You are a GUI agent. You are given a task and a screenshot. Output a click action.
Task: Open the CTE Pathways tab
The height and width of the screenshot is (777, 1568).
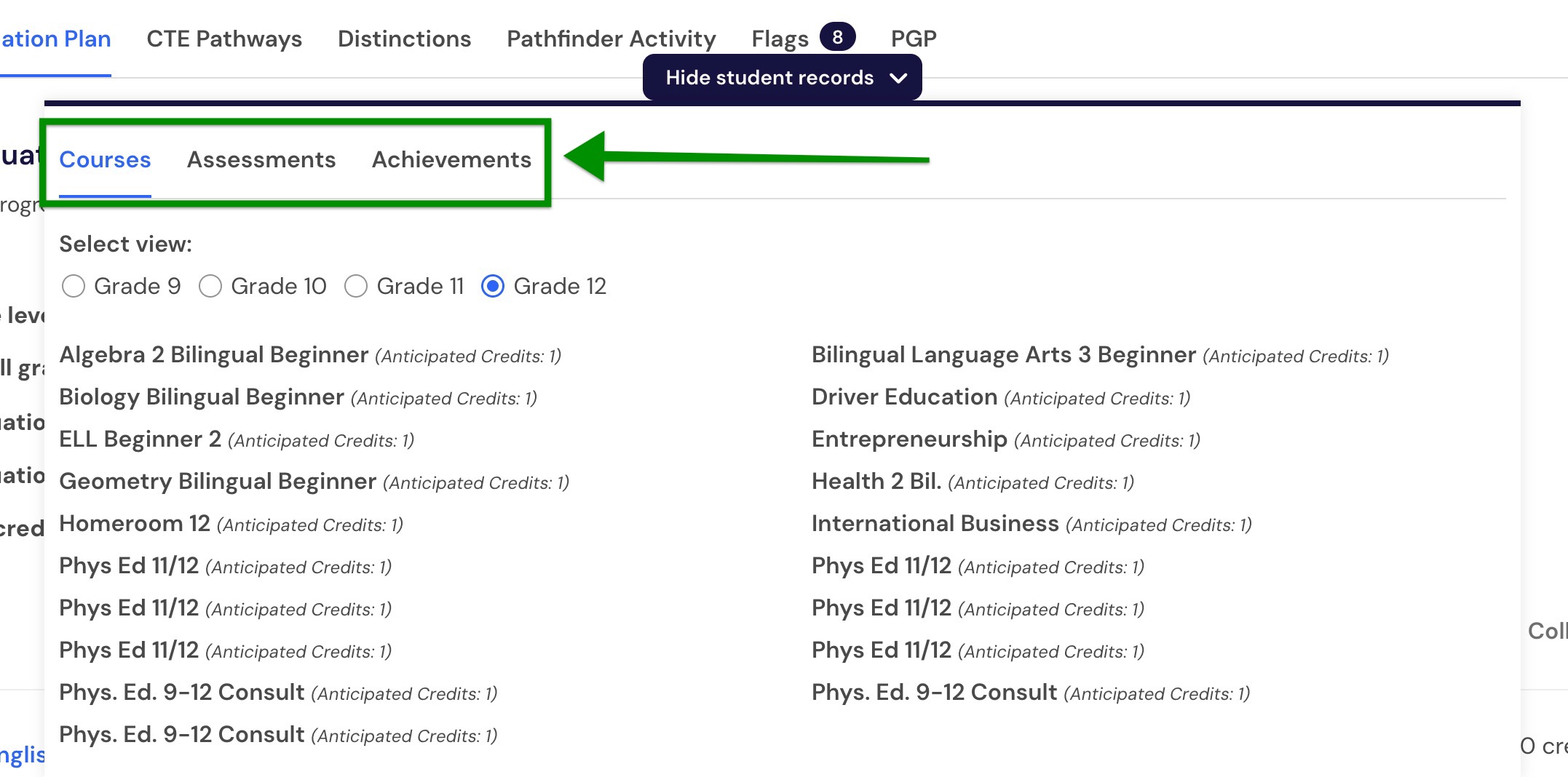tap(224, 39)
